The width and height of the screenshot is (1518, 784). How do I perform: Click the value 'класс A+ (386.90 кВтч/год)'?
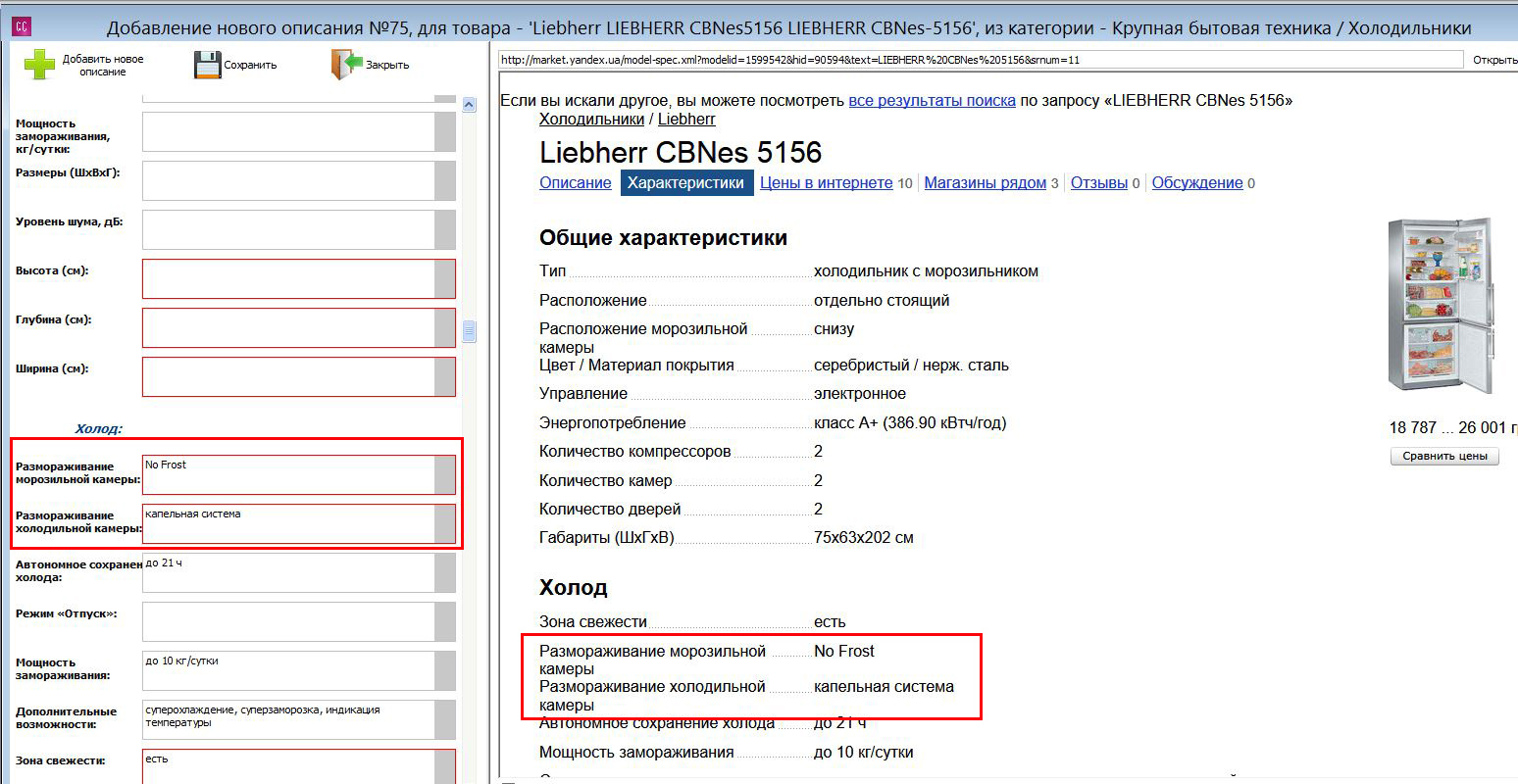(x=910, y=423)
